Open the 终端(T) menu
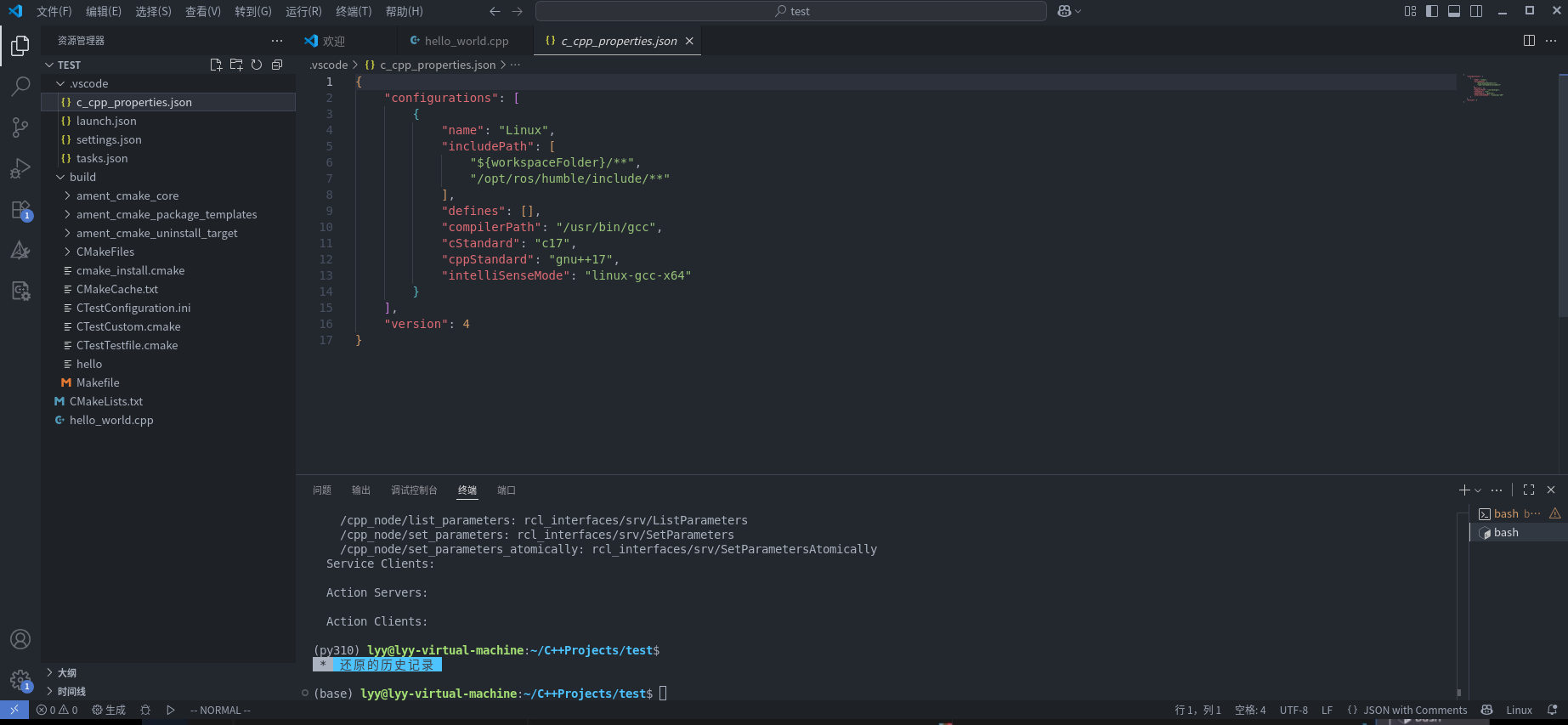Image resolution: width=1568 pixels, height=725 pixels. click(x=354, y=11)
